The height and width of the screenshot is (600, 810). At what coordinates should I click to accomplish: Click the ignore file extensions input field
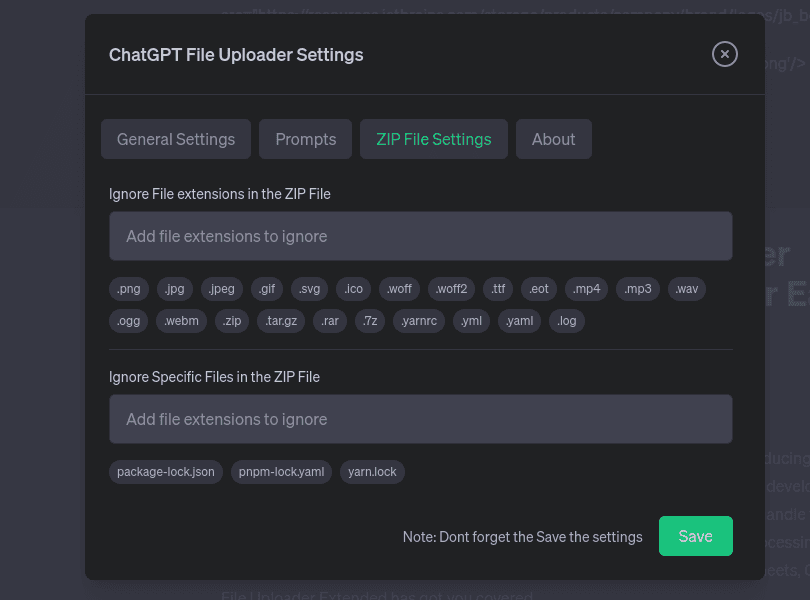tap(421, 236)
